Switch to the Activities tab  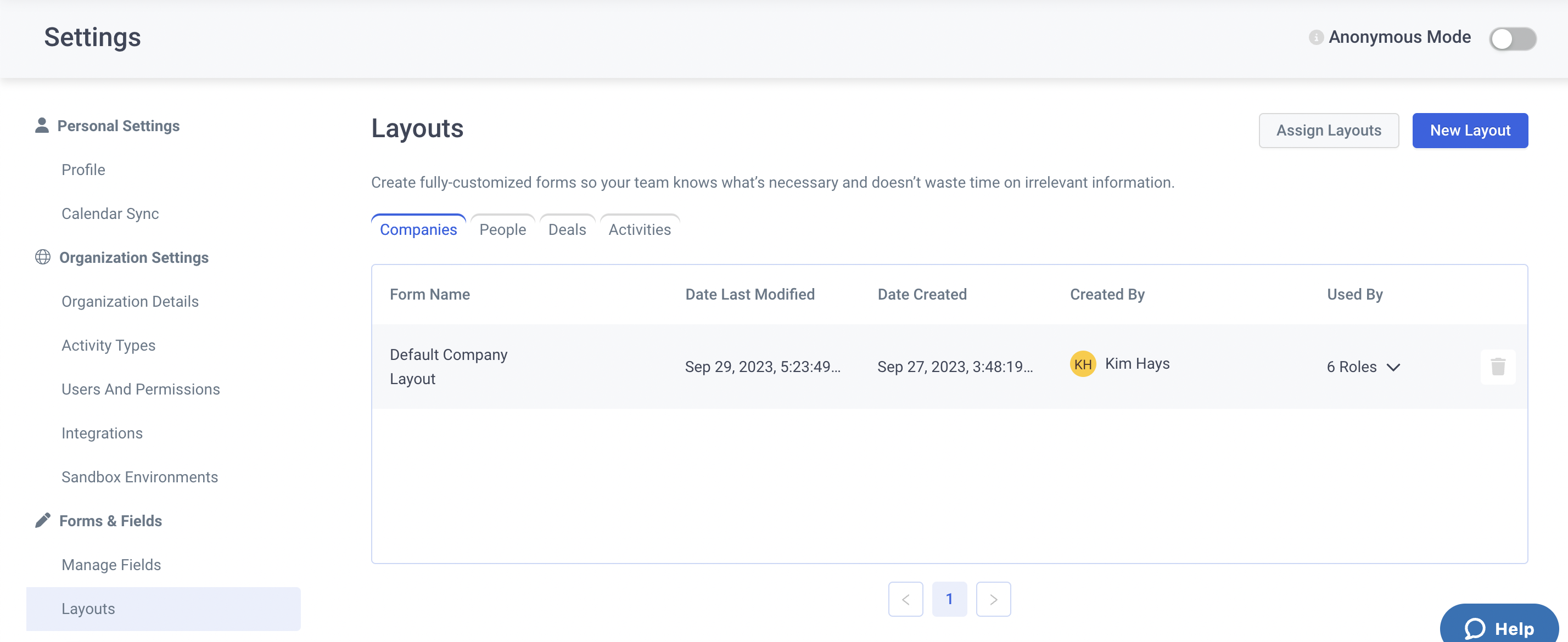639,229
